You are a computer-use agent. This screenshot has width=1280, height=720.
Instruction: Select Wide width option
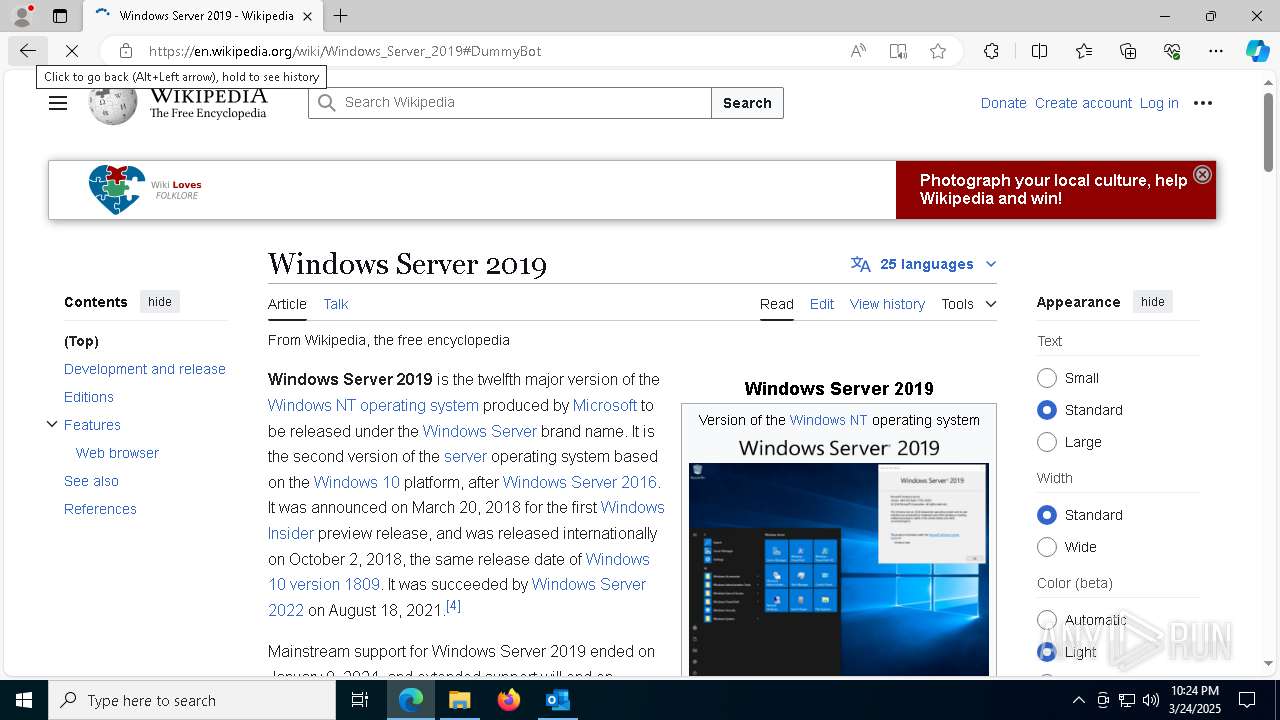click(1047, 547)
